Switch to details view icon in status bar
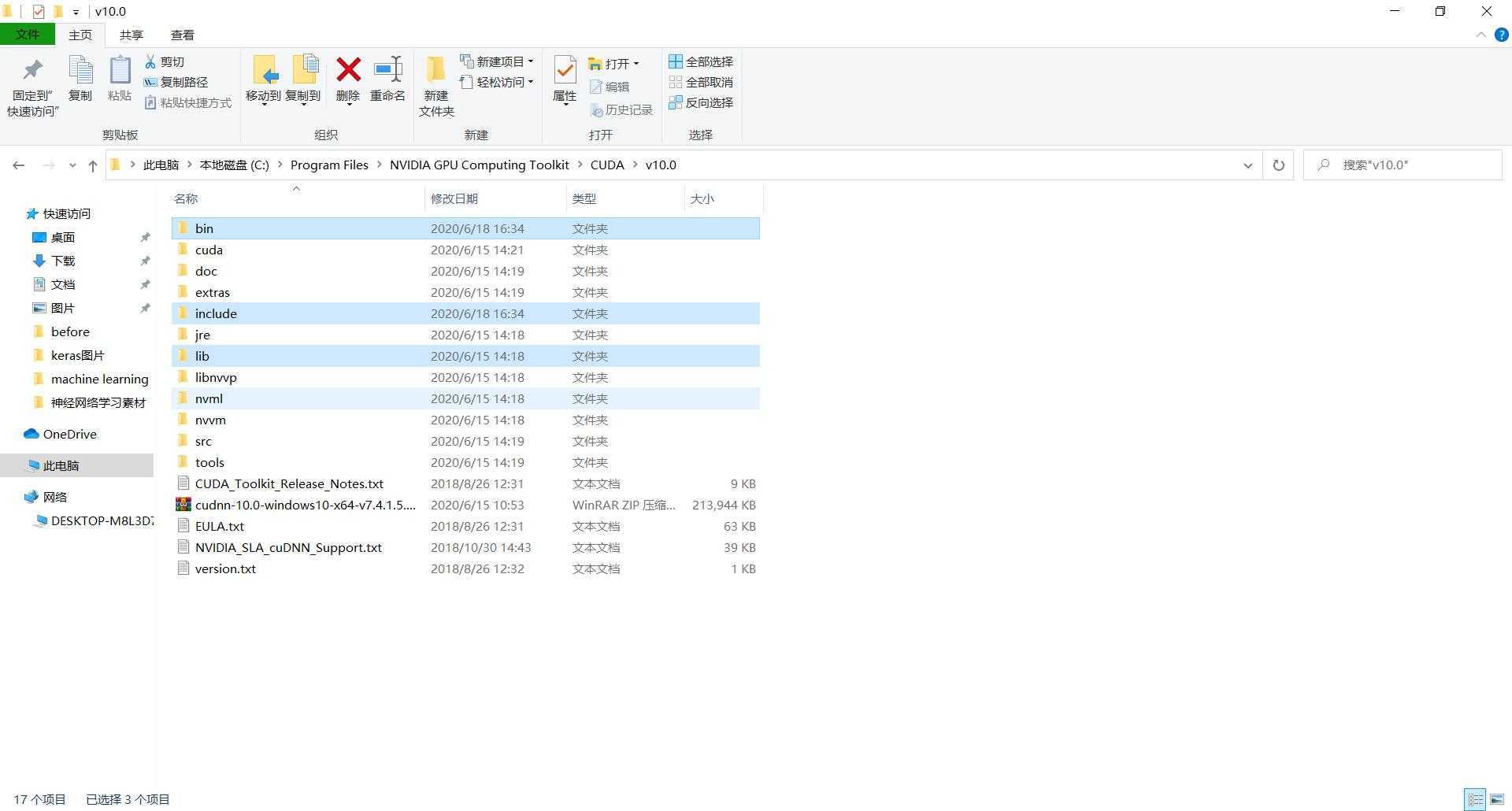Screen dimensions: 1512x811 1476,799
